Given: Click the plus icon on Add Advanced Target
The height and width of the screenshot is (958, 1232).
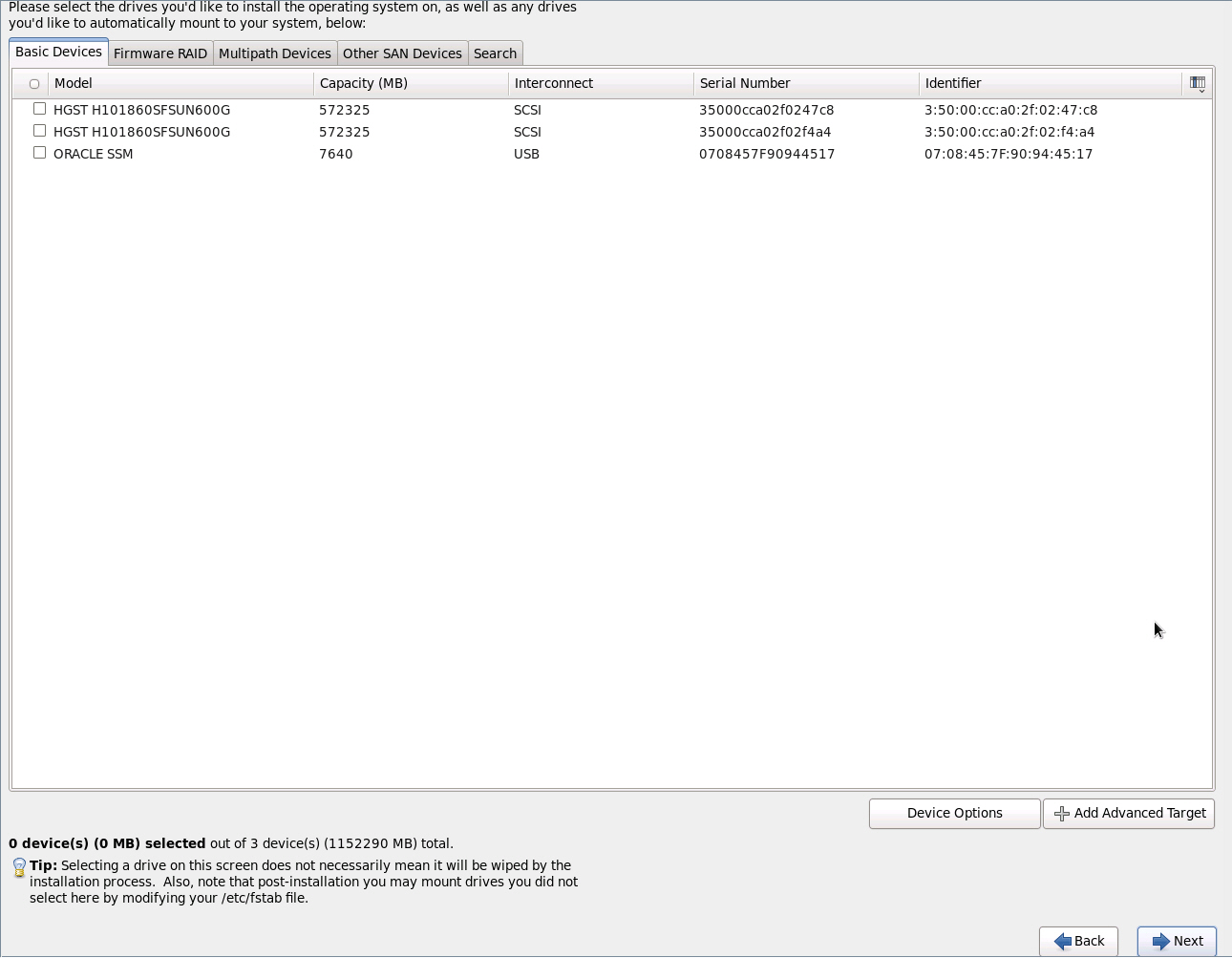Looking at the screenshot, I should (1061, 813).
